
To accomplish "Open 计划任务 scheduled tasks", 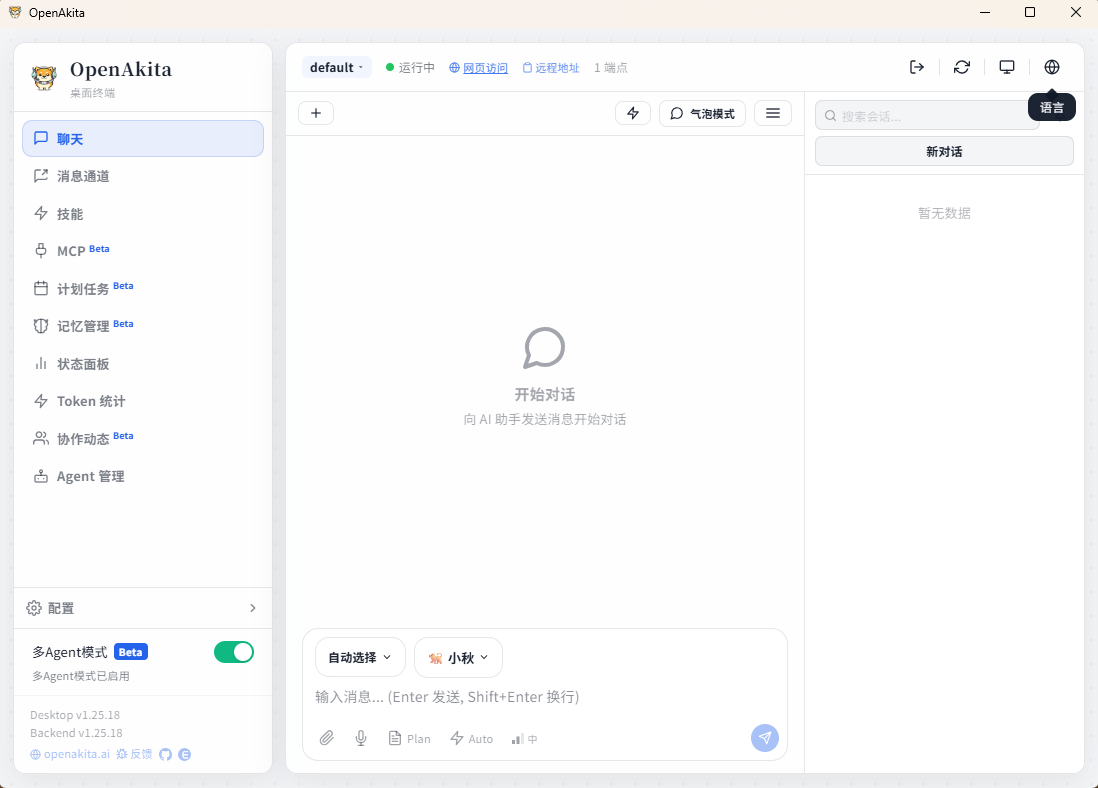I will [x=143, y=289].
